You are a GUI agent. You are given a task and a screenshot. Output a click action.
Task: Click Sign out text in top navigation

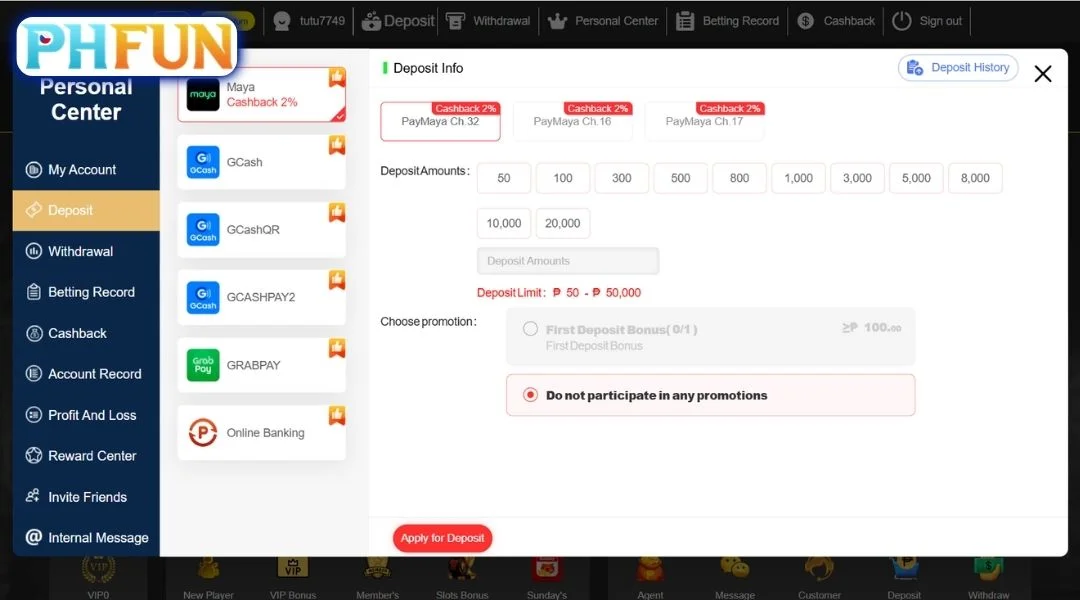pos(941,21)
